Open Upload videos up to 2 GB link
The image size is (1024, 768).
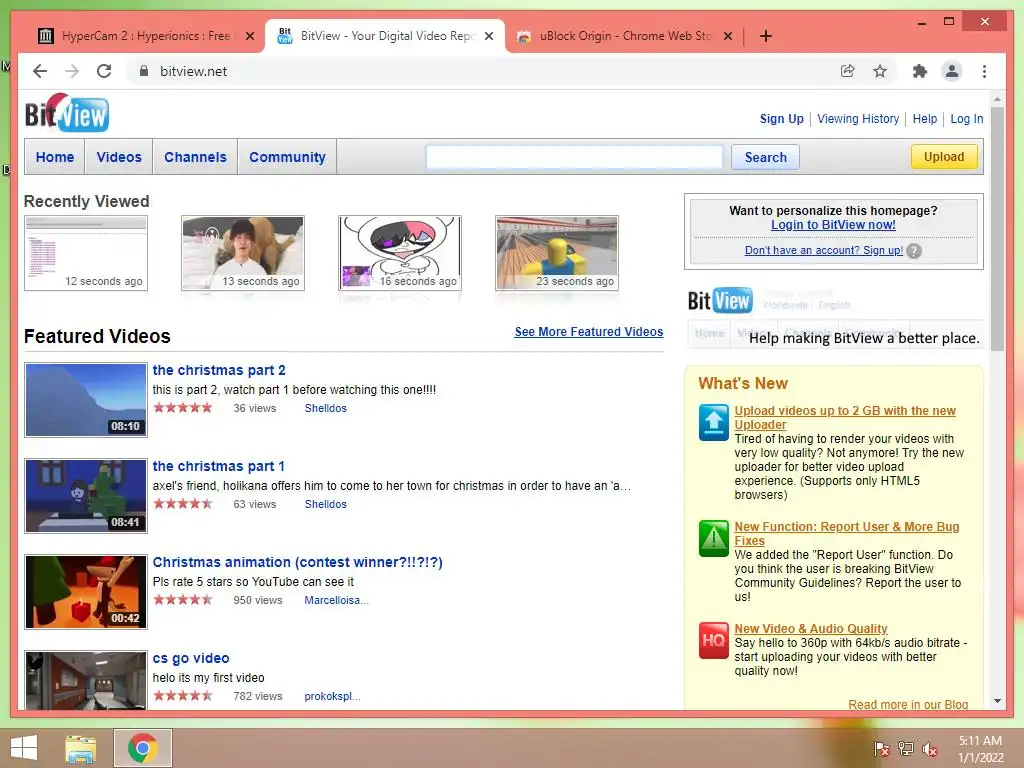click(x=844, y=417)
